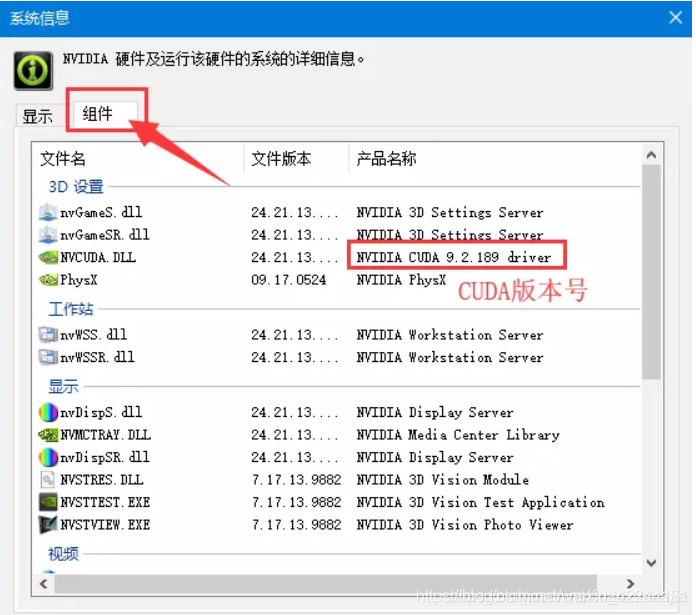Click the NVSTVIEW.EXE icon
Image resolution: width=696 pixels, height=615 pixels.
(x=48, y=524)
